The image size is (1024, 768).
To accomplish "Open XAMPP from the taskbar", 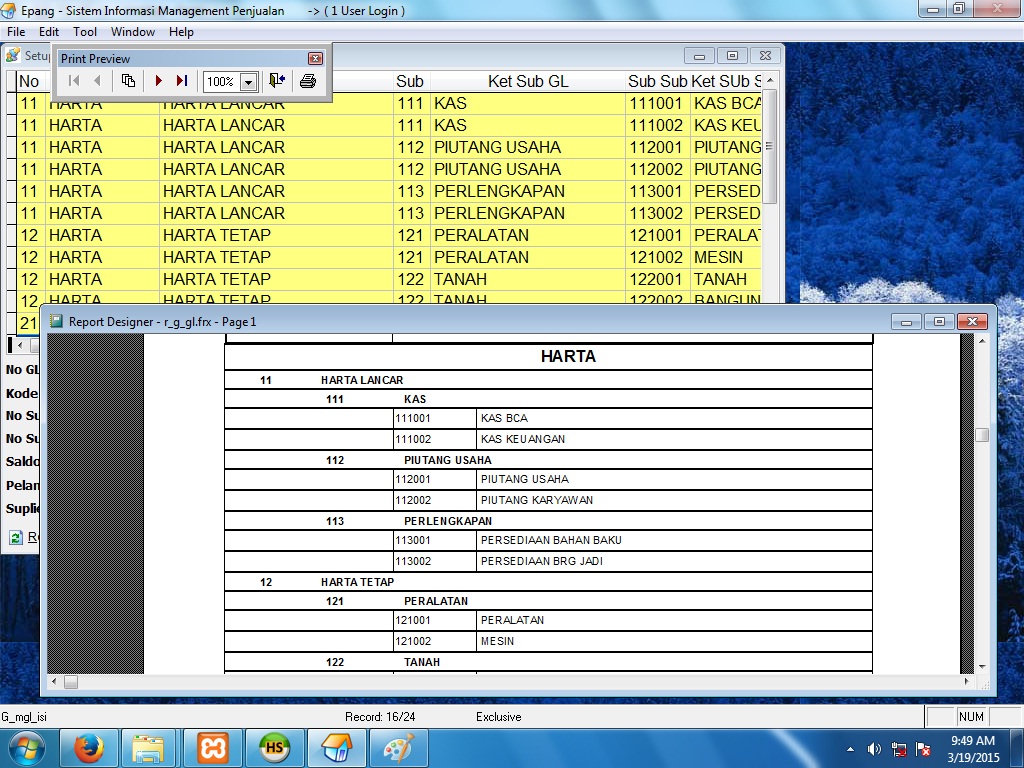I will [x=212, y=748].
